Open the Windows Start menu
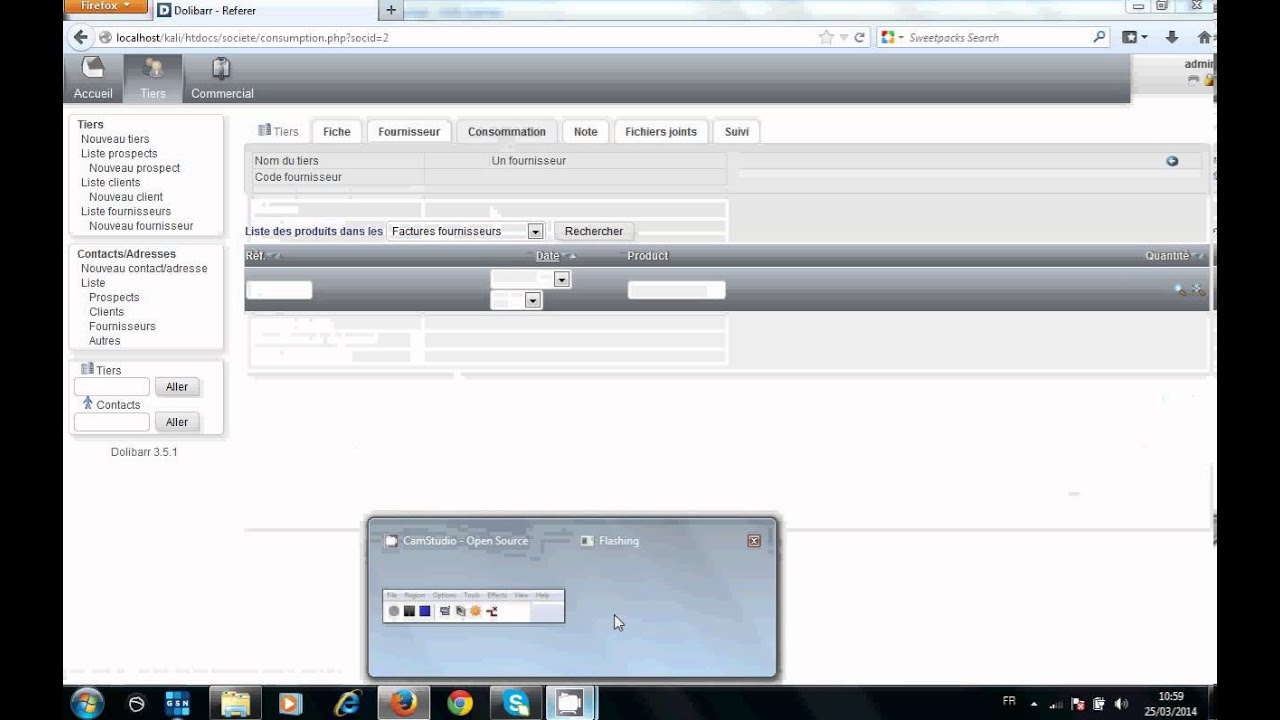 tap(87, 703)
